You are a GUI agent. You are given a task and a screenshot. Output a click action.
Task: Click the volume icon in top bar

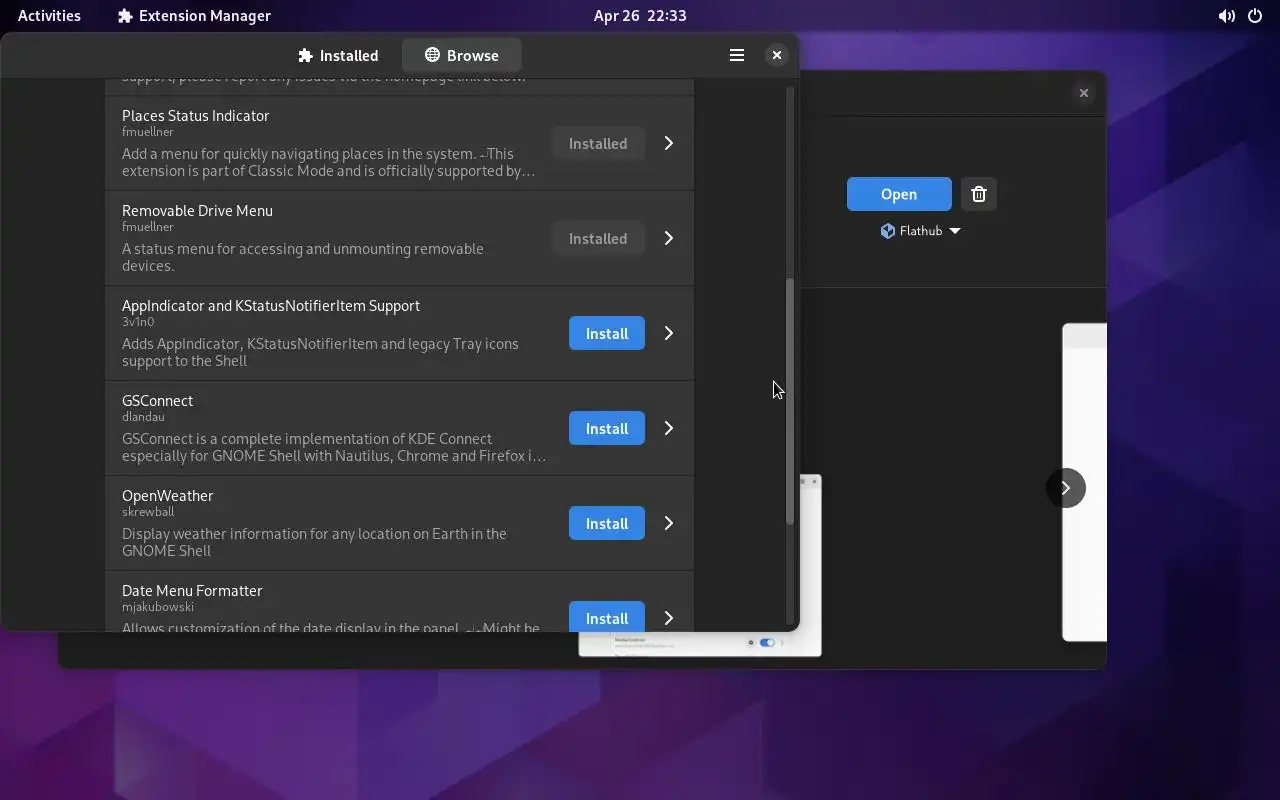1227,16
